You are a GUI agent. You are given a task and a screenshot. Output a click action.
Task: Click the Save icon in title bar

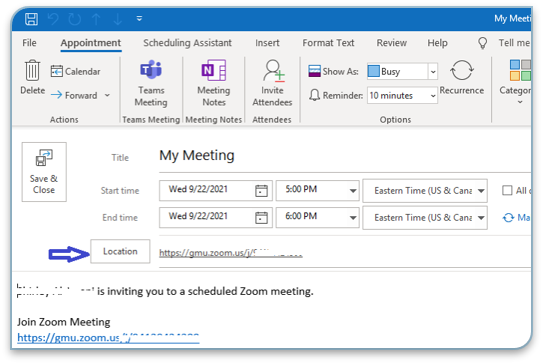31,19
